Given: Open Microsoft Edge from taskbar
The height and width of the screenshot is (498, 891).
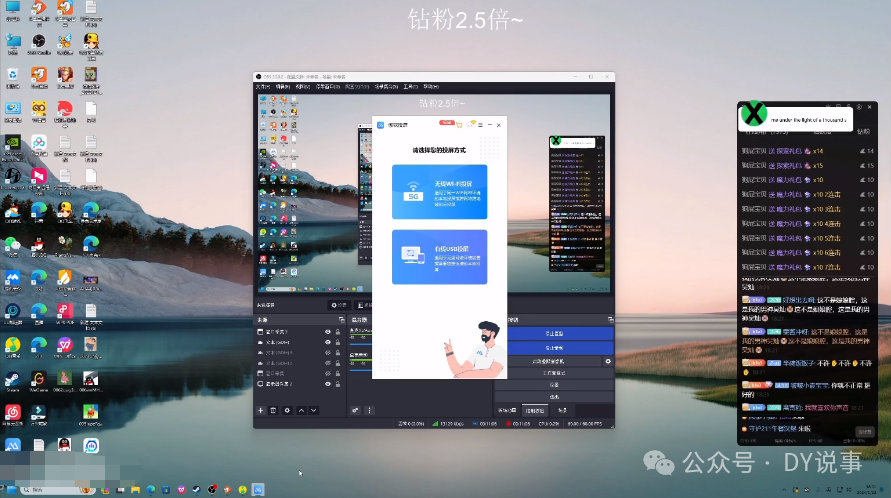Looking at the screenshot, I should tap(151, 489).
